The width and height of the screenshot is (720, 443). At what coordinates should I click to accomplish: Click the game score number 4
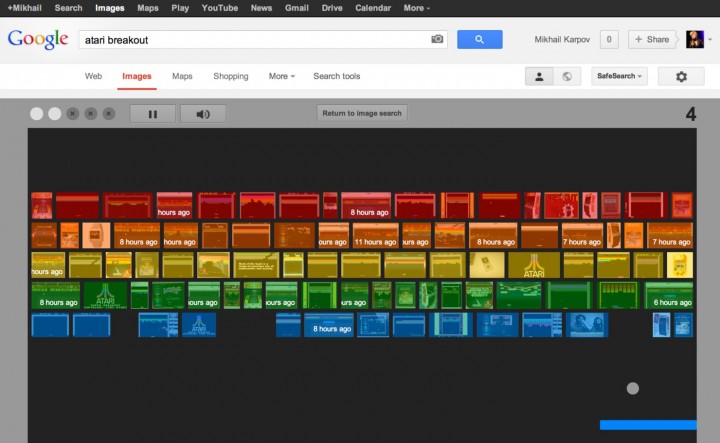tap(691, 114)
